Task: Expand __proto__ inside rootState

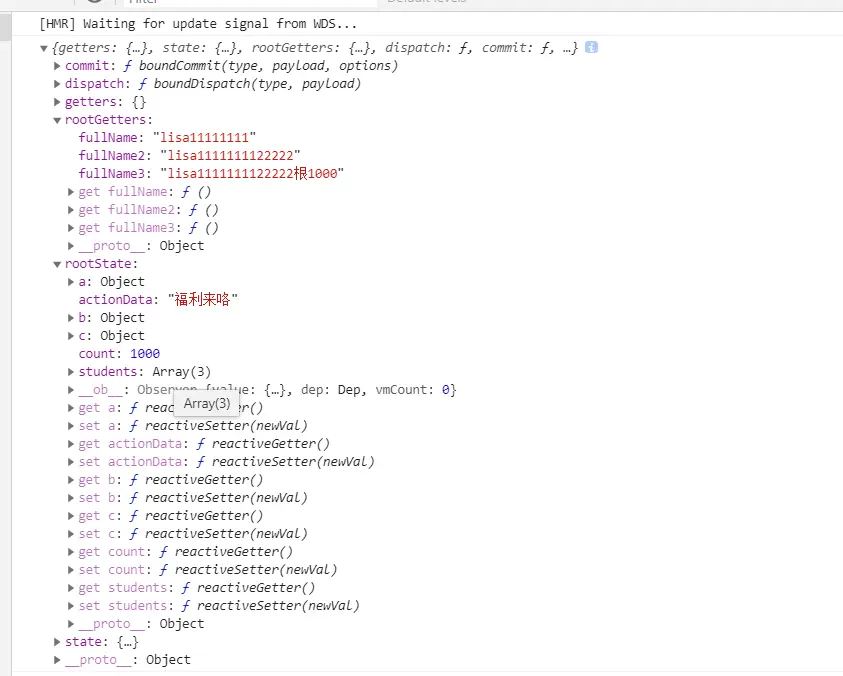Action: pos(70,624)
